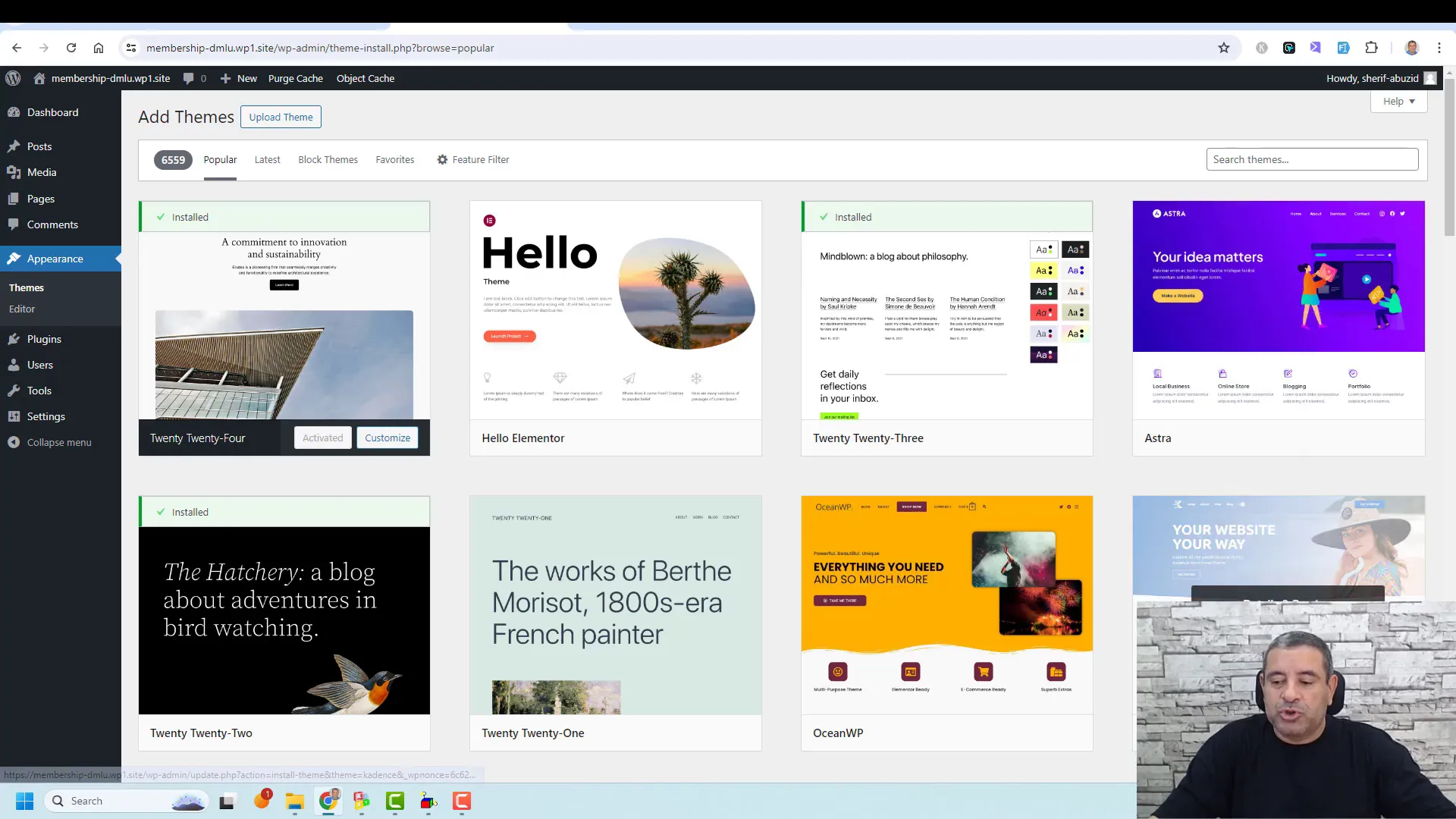Visit site via membership-dmlu.wp1.site admin bar link
Image resolution: width=1456 pixels, height=819 pixels.
point(102,78)
